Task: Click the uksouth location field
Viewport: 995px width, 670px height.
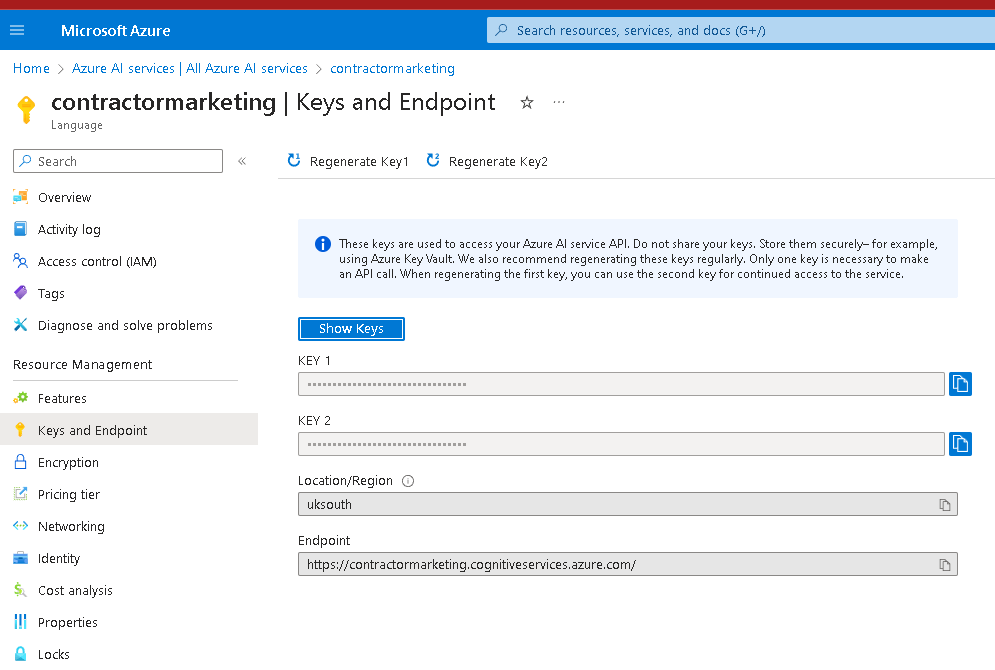Action: click(628, 504)
